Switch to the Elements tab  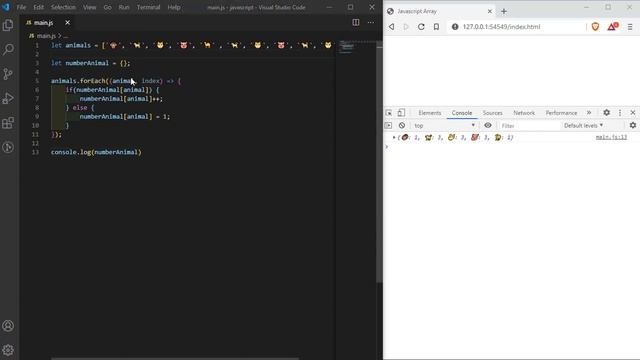point(429,113)
